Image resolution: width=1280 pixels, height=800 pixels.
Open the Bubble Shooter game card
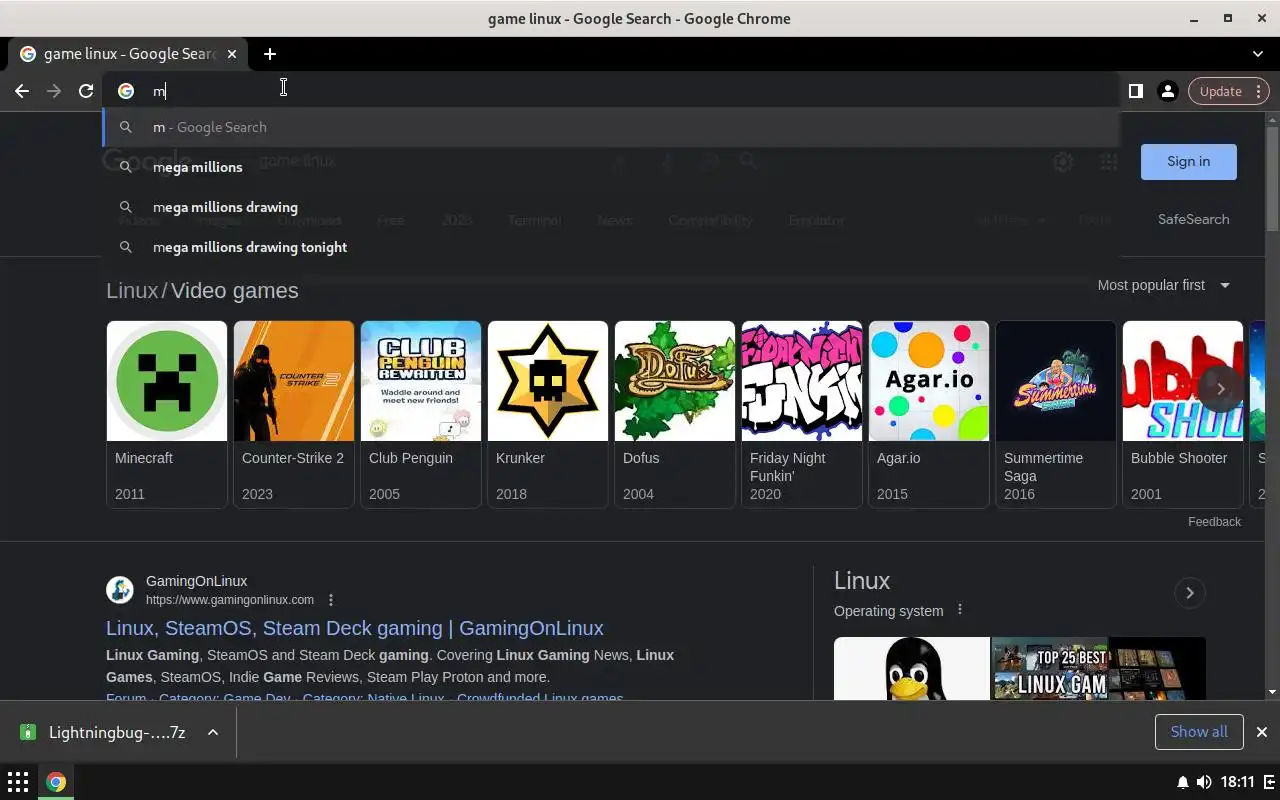(1182, 414)
